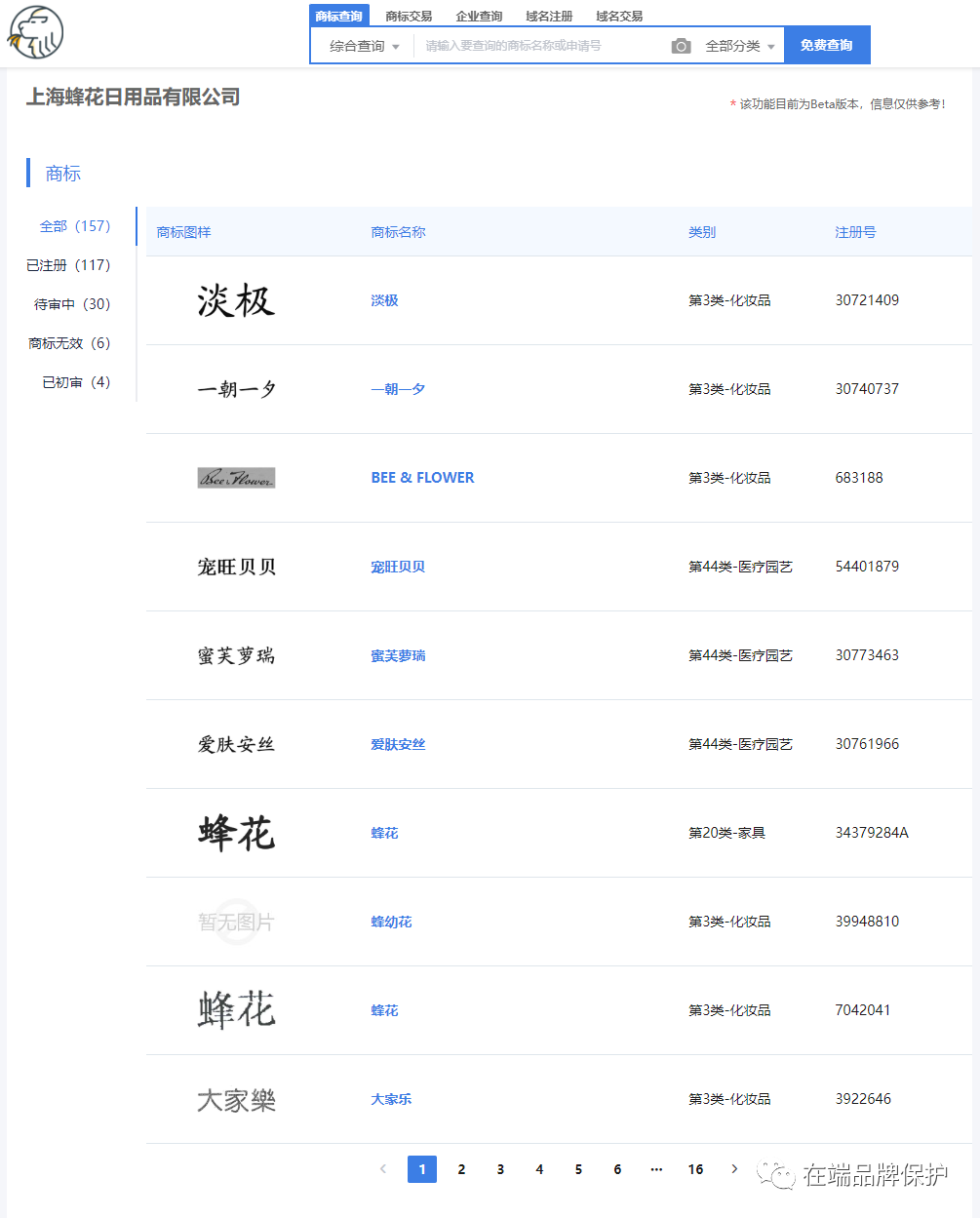Click the pagination ellipsis to jump pages
This screenshot has height=1218, width=980.
coord(656,1168)
